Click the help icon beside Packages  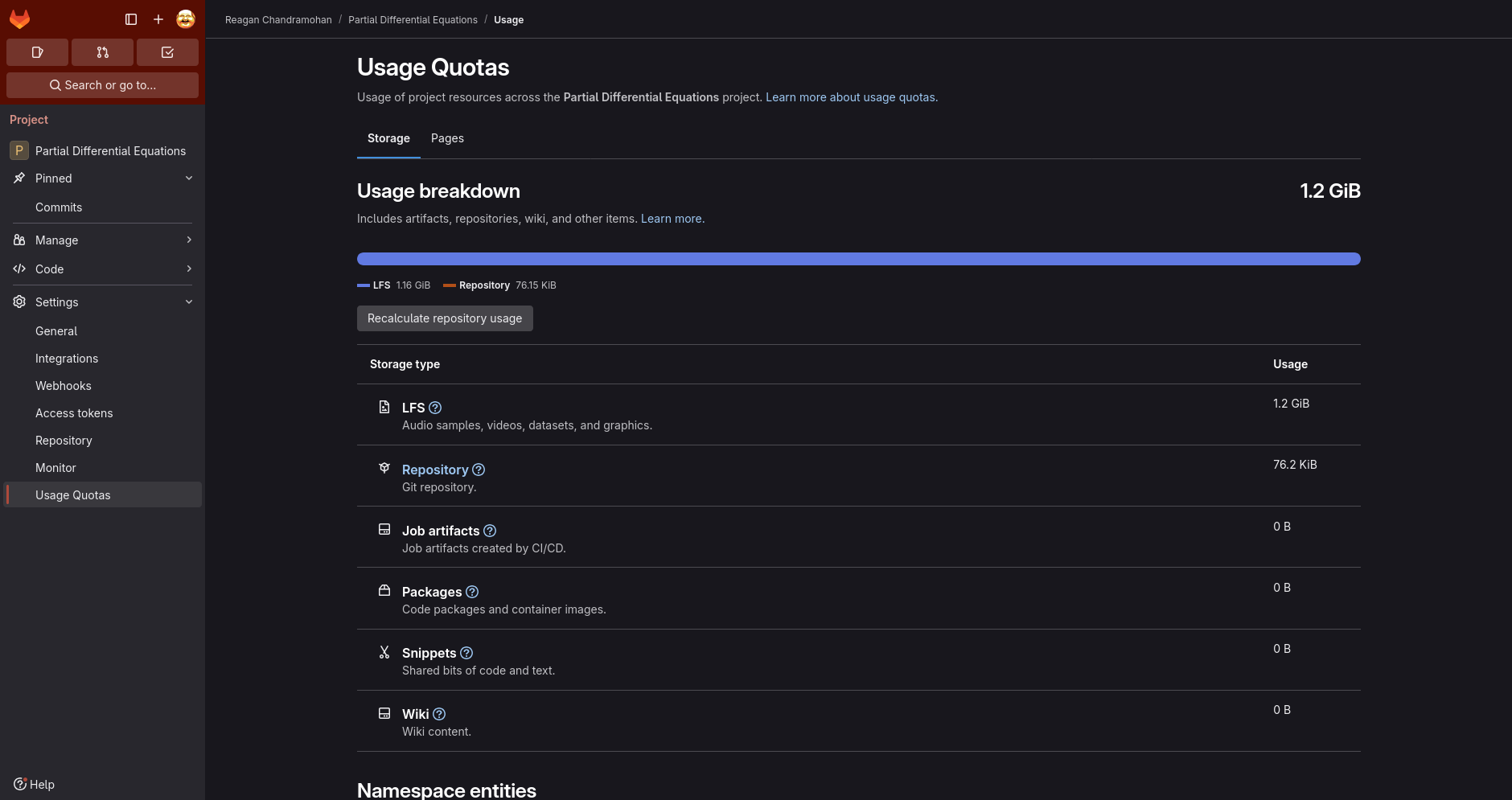pyautogui.click(x=472, y=592)
